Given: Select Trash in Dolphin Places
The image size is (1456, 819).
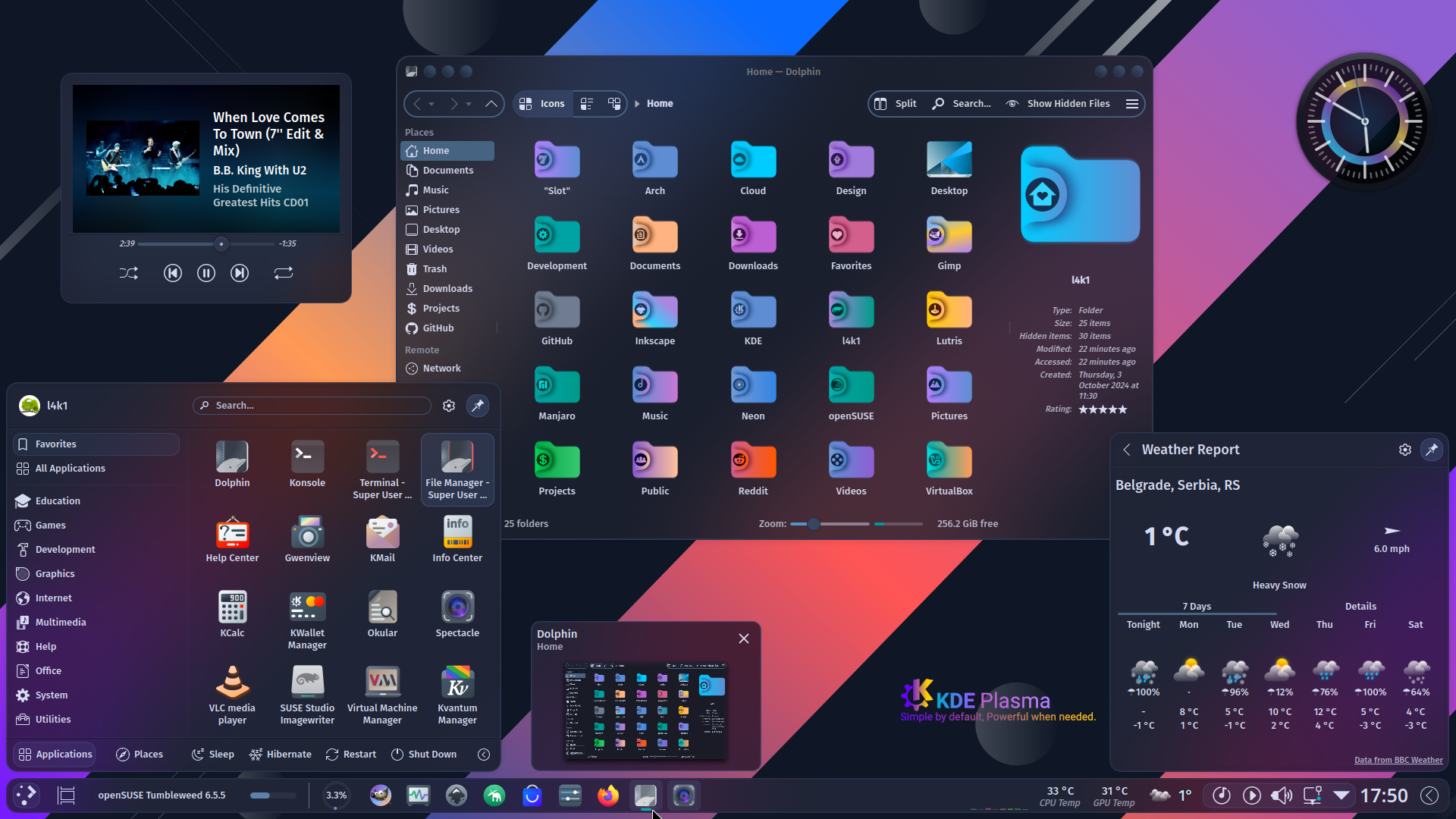Looking at the screenshot, I should pyautogui.click(x=447, y=269).
